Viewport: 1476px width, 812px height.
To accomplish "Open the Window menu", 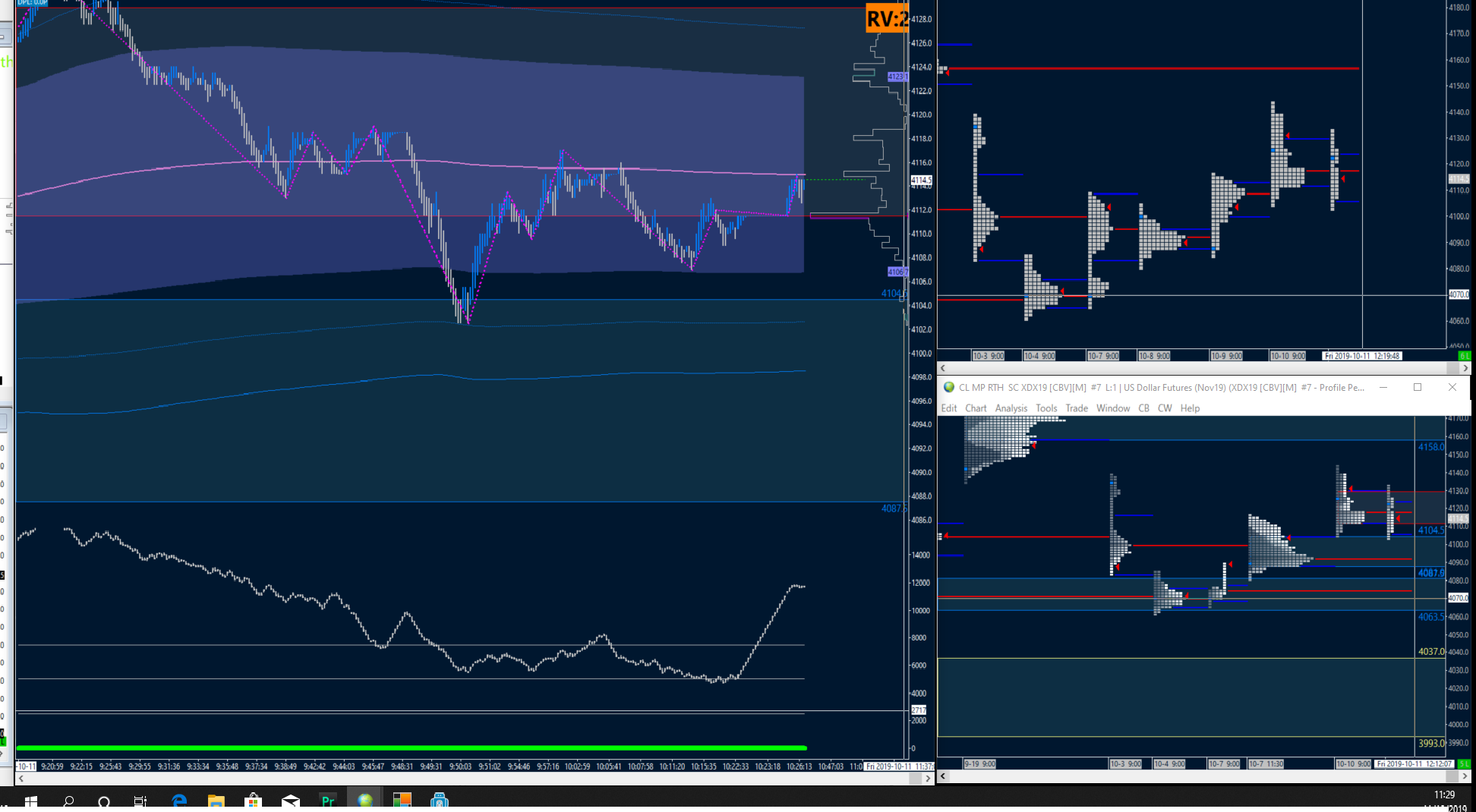I will tap(1113, 408).
